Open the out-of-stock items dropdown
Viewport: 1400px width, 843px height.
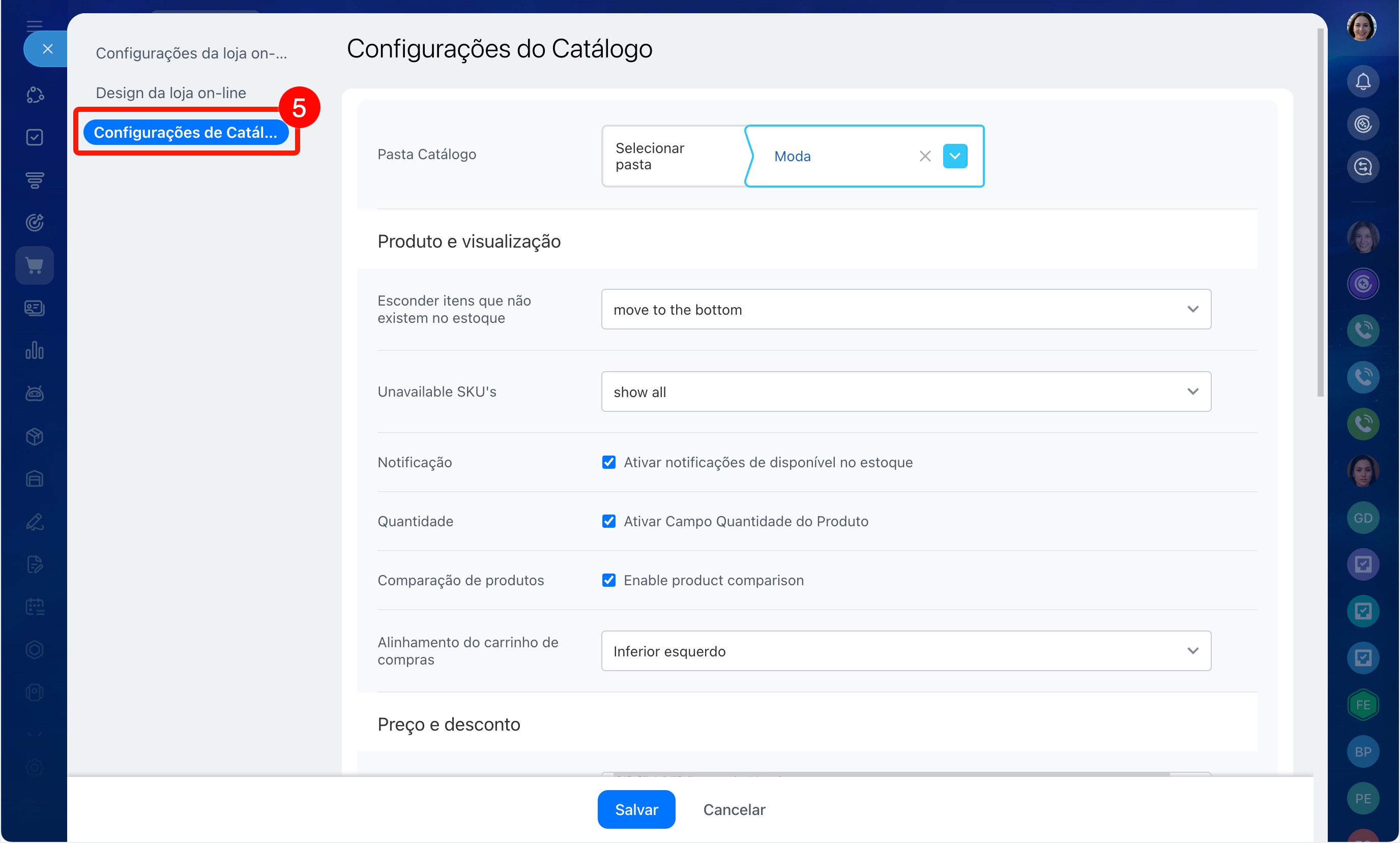point(906,310)
